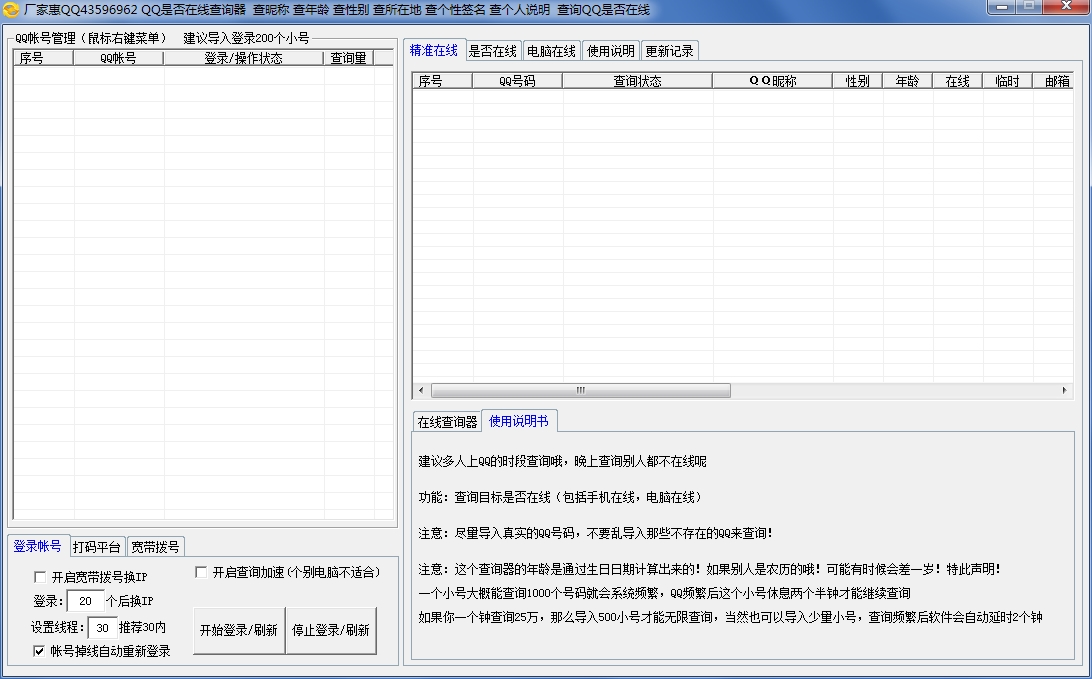
Task: Open the 宽带拨号 tab
Action: pos(155,547)
